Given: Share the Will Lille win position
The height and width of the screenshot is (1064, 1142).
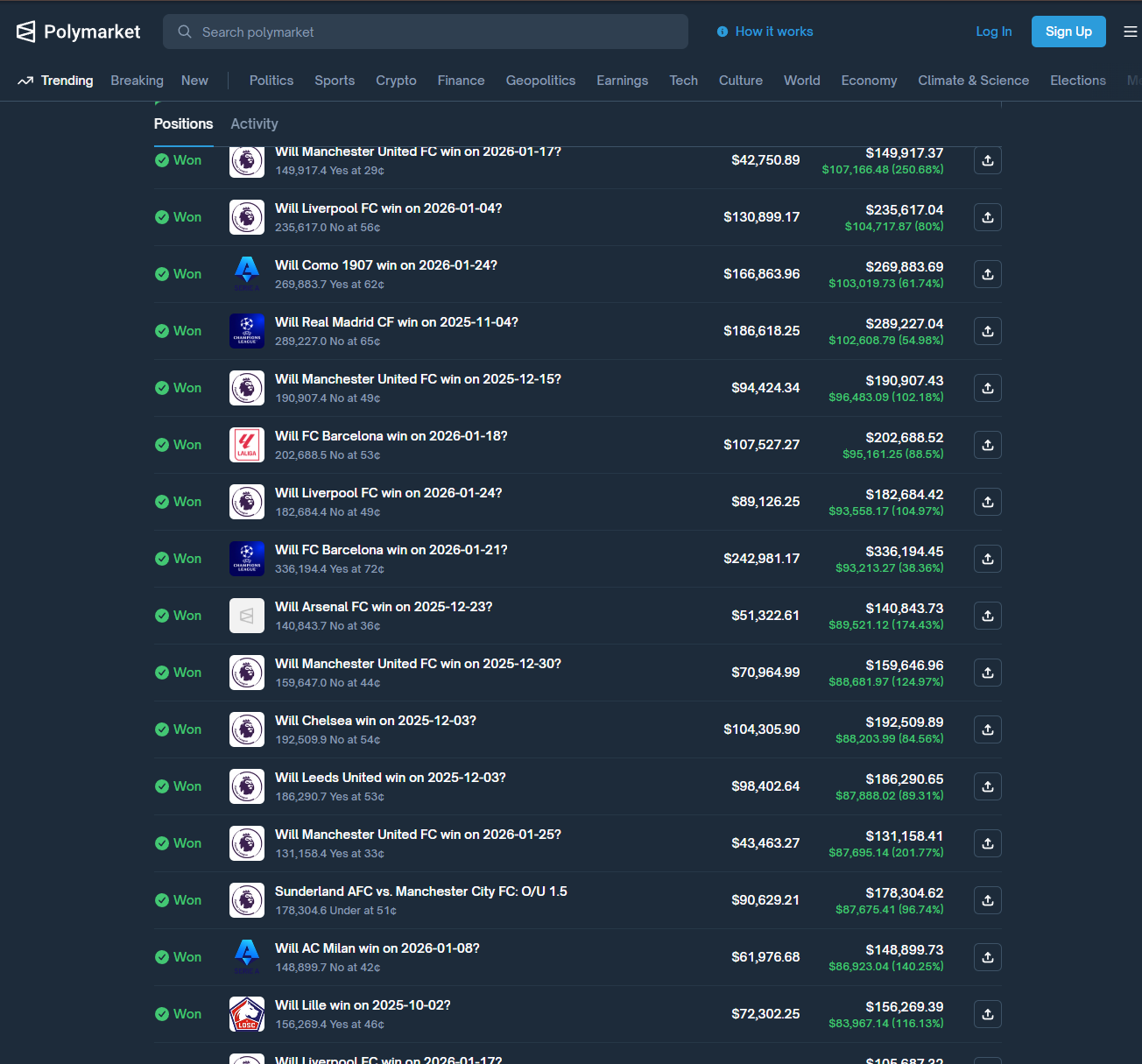Looking at the screenshot, I should (987, 1014).
